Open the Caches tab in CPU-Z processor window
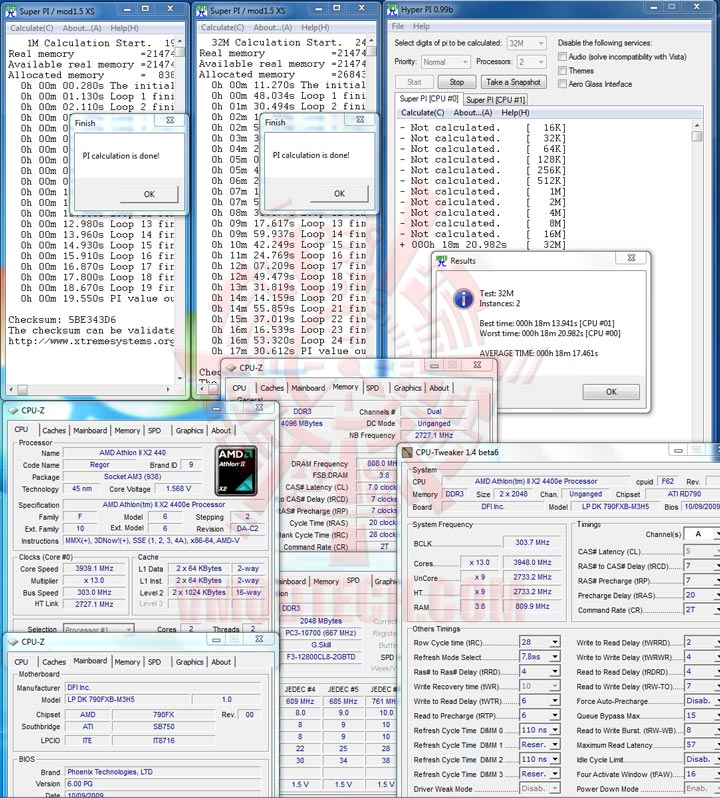Viewport: 720px width, 798px height. [x=54, y=431]
